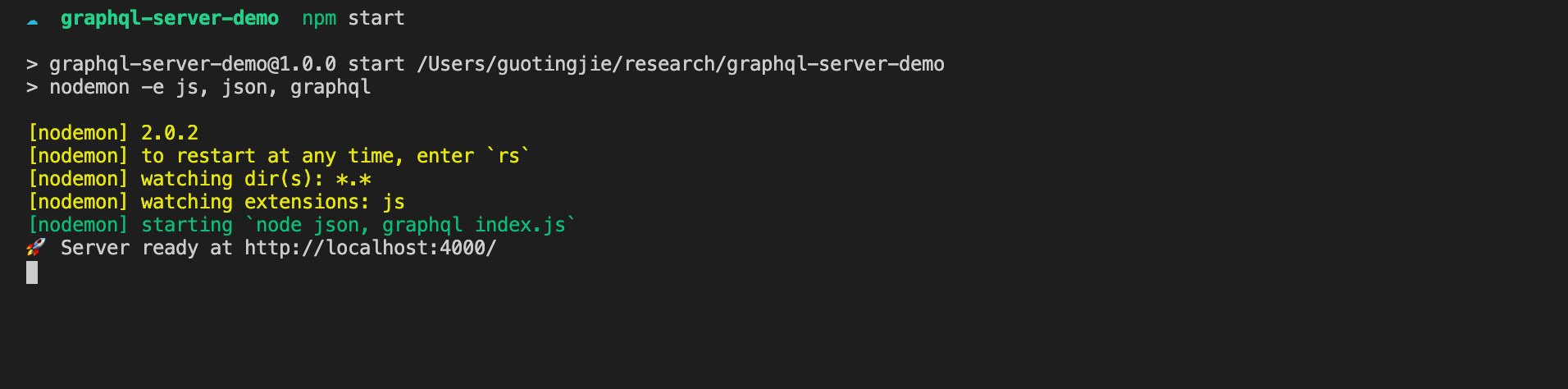Click the > symbol before nodemon -e

pyautogui.click(x=32, y=87)
